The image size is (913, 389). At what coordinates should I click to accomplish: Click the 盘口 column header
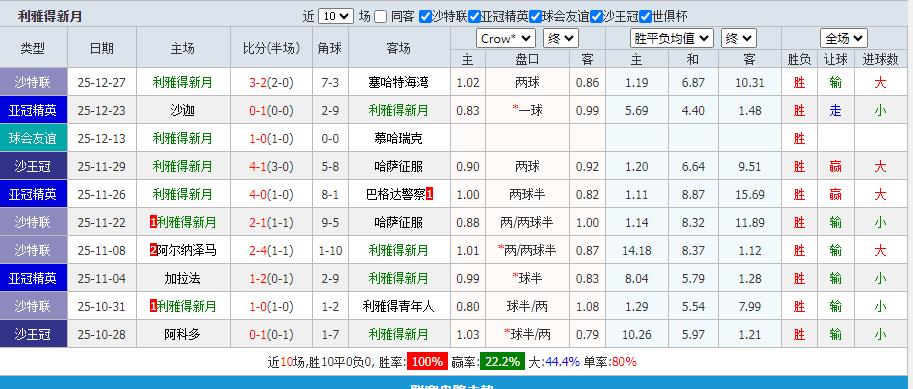(527, 59)
